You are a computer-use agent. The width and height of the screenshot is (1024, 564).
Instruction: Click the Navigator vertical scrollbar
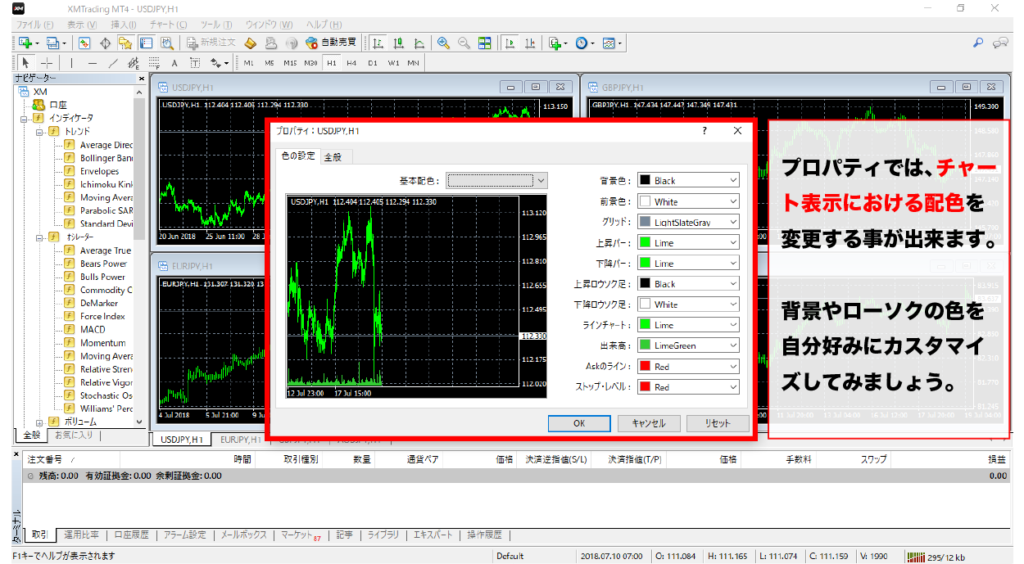[x=139, y=258]
